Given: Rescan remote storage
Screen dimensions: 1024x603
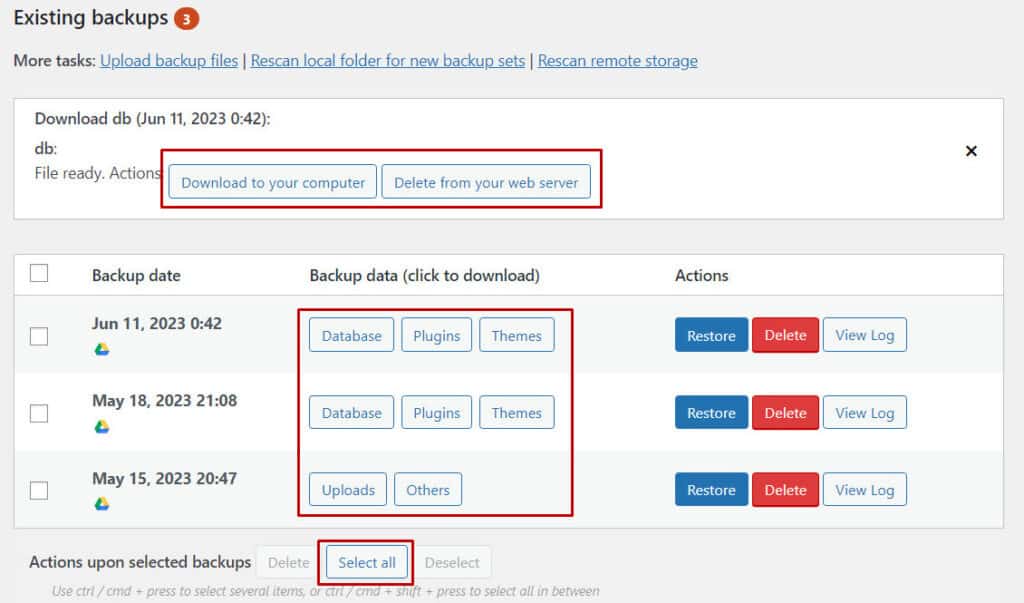Looking at the screenshot, I should [x=618, y=60].
